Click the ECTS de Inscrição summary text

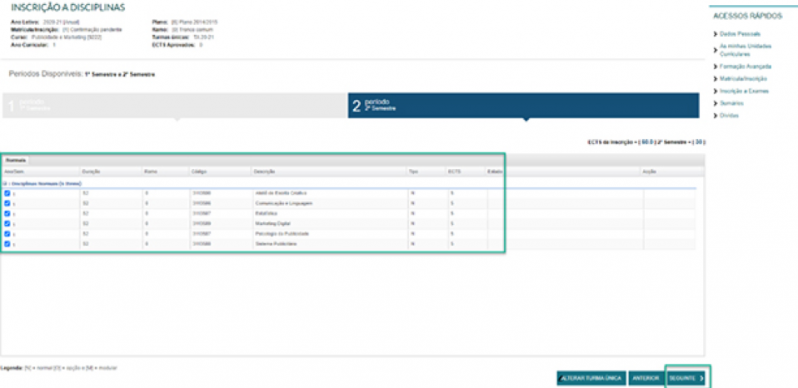tap(646, 142)
